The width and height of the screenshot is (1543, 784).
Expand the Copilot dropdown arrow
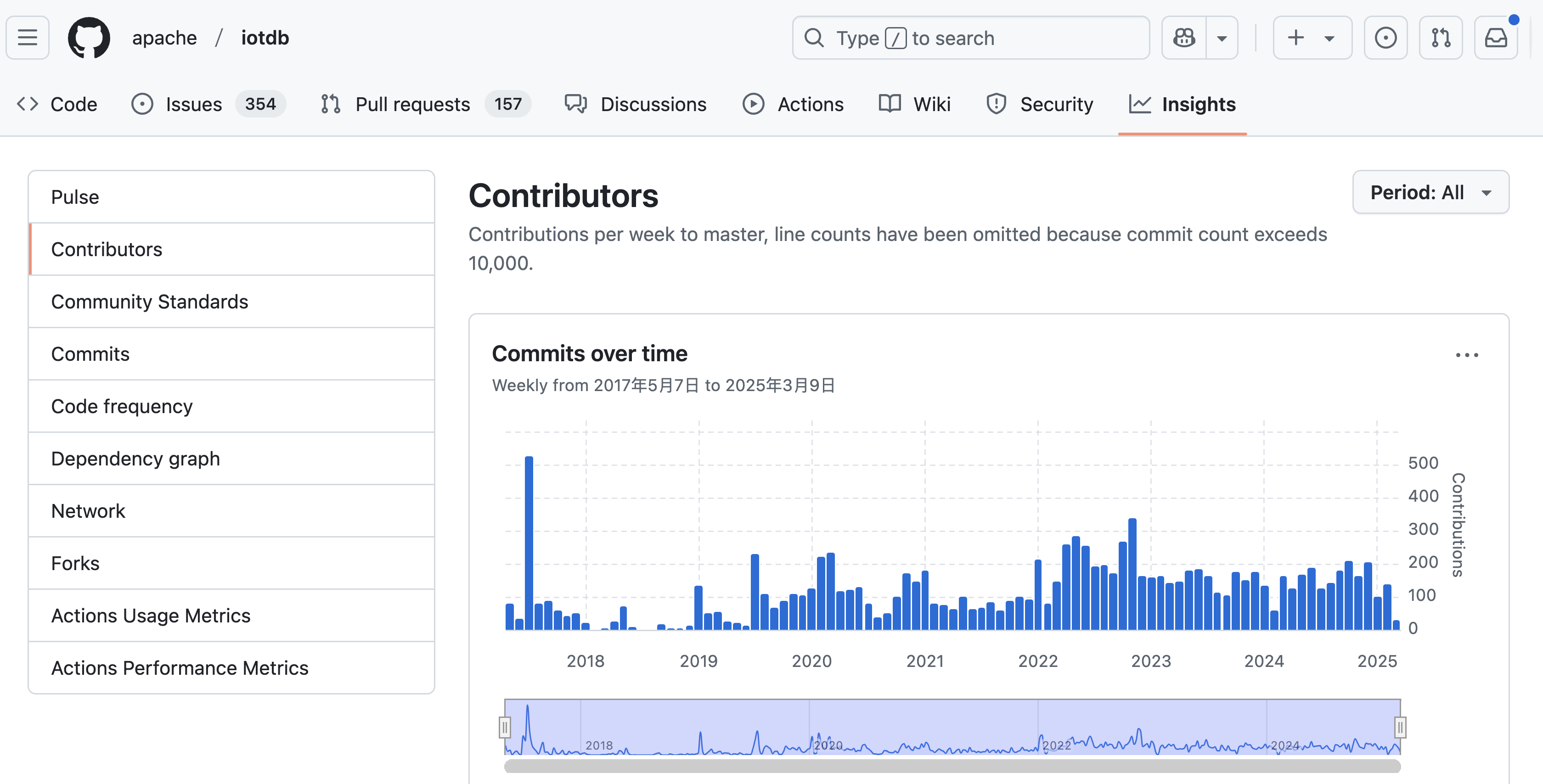[x=1222, y=38]
